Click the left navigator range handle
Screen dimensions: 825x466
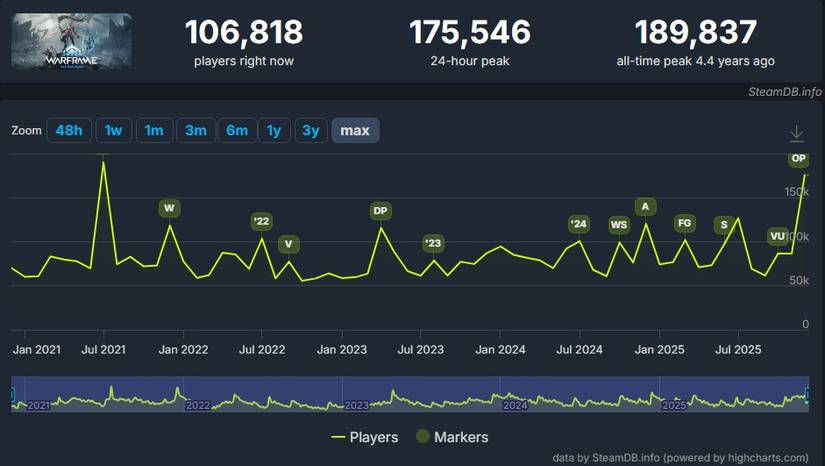pyautogui.click(x=12, y=395)
